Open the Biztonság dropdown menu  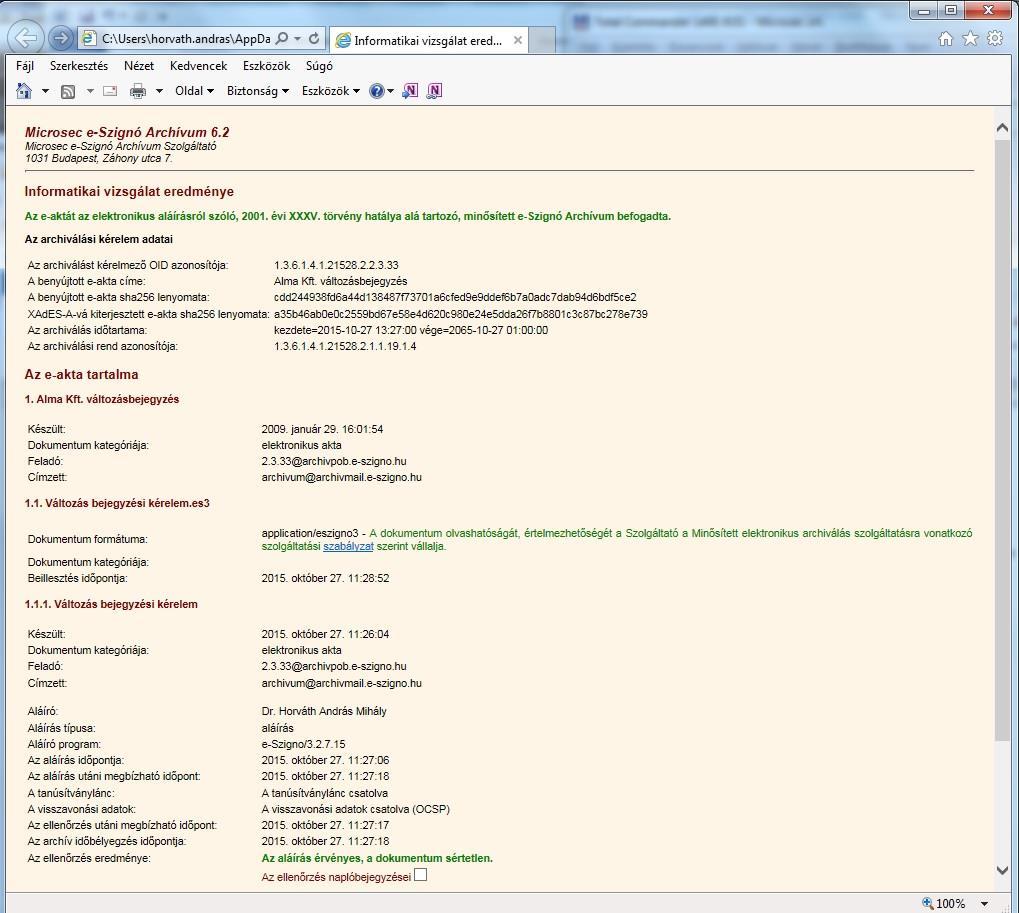[x=258, y=91]
